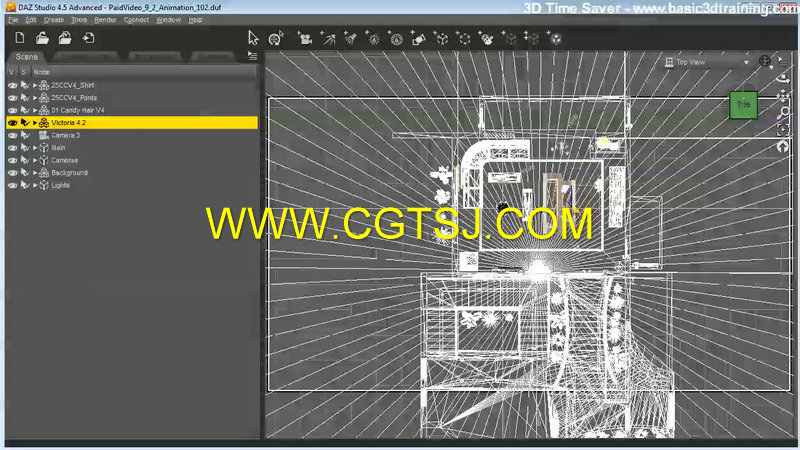This screenshot has height=450, width=800.
Task: Click the viewport Zoom magnifier control
Action: click(x=783, y=112)
